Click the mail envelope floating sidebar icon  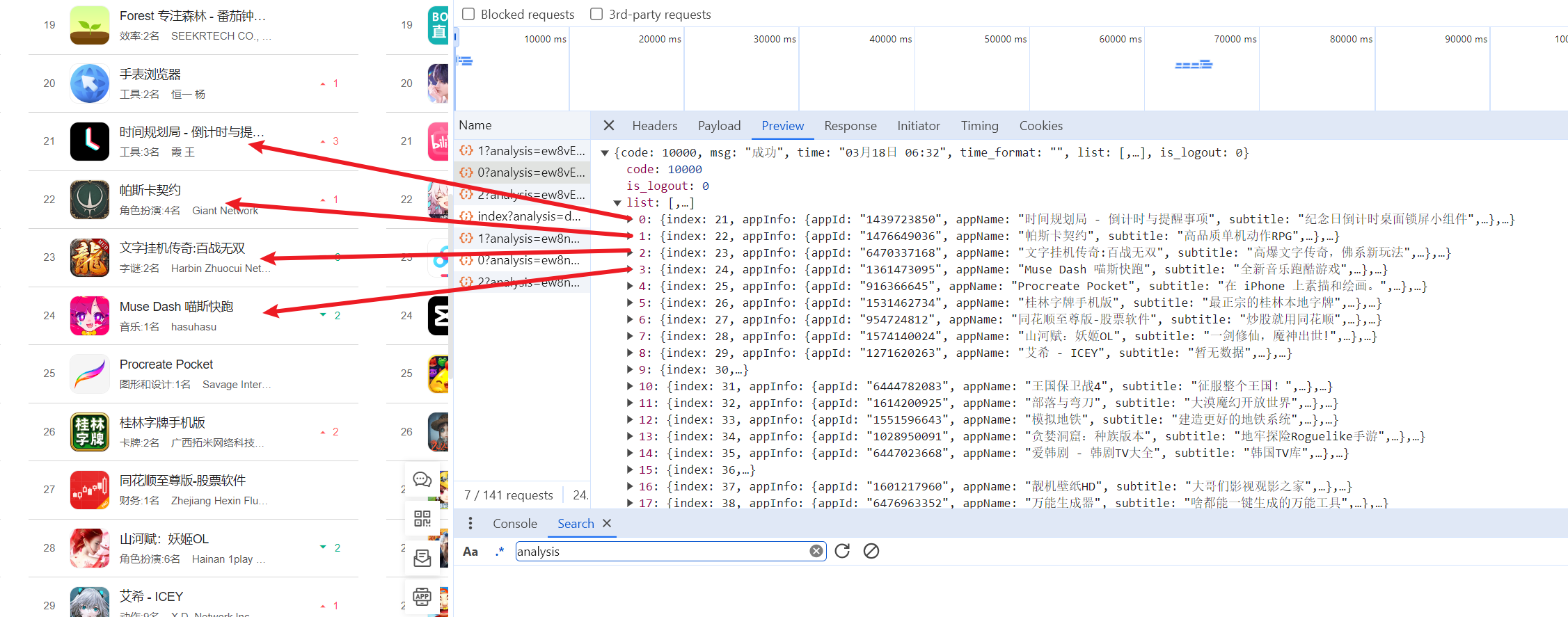tap(422, 558)
